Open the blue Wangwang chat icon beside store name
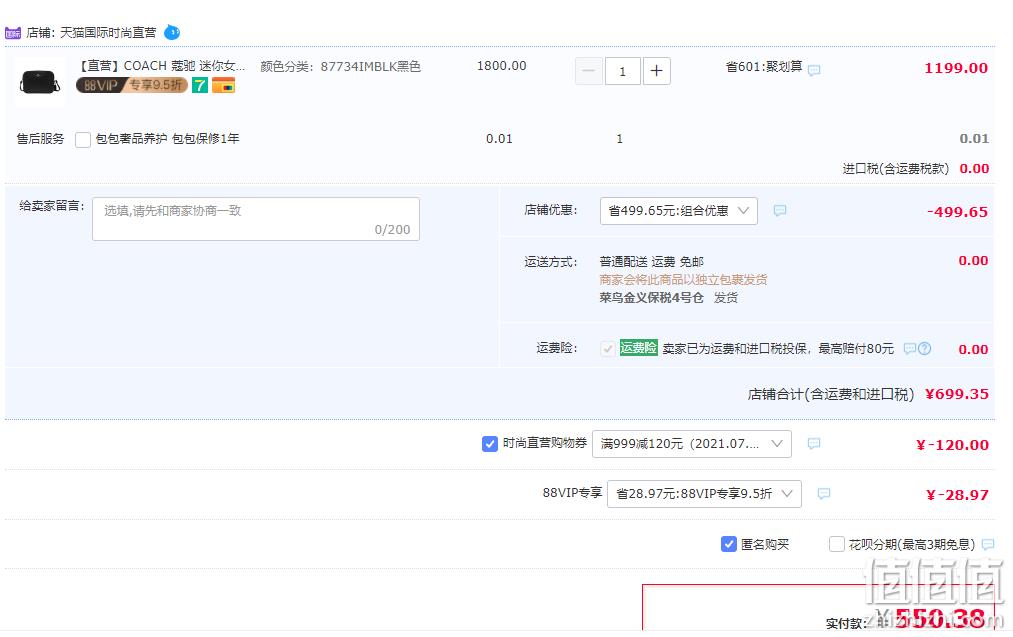This screenshot has width=1013, height=637. (x=172, y=32)
